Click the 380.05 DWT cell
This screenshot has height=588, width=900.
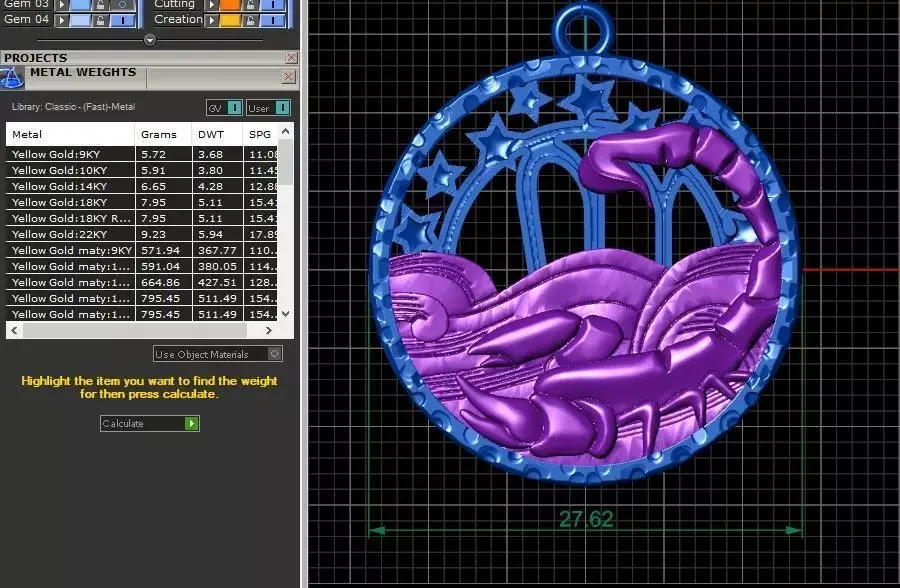click(x=218, y=266)
